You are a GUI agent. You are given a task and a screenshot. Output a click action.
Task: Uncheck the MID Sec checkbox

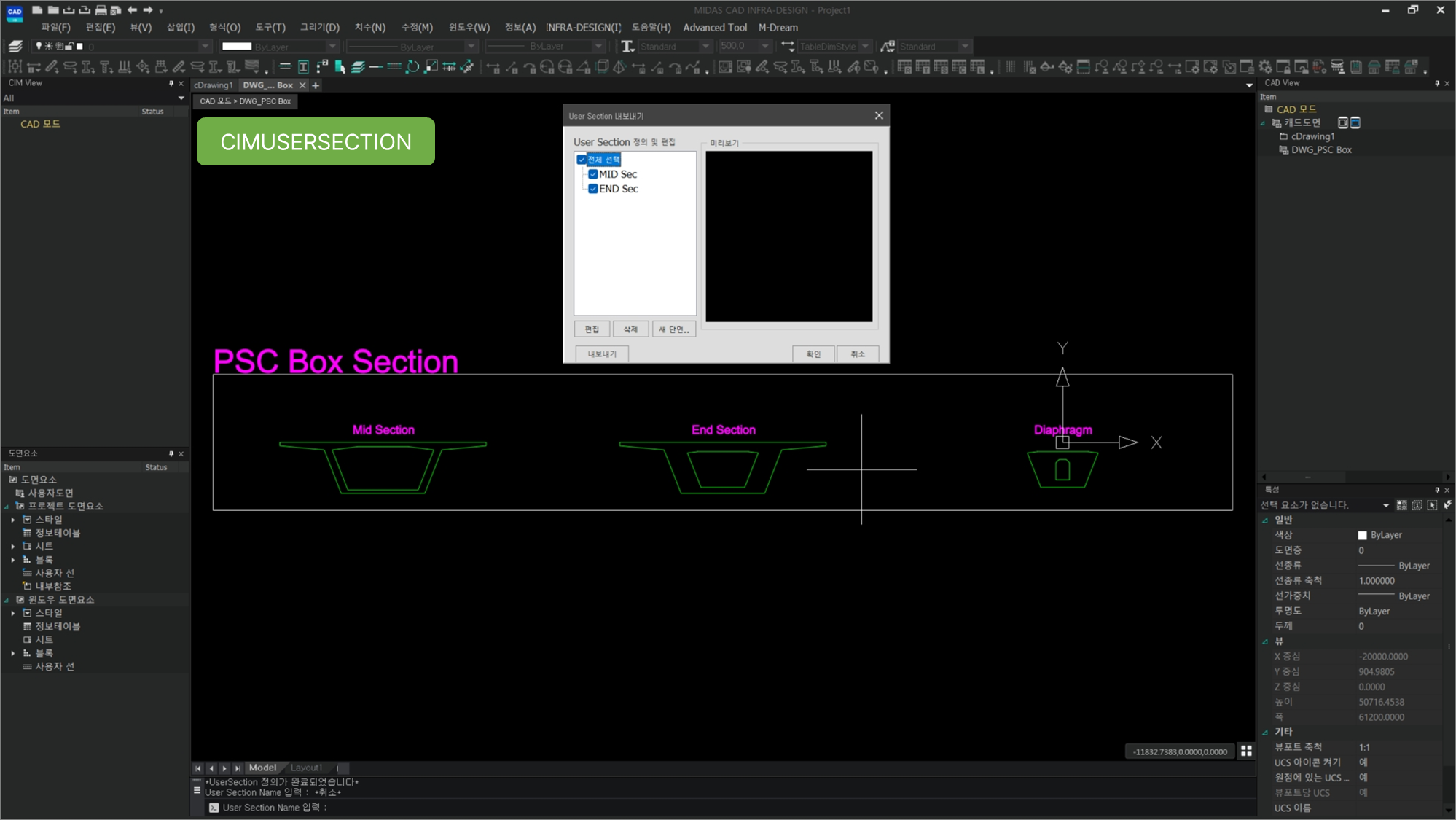click(x=593, y=174)
